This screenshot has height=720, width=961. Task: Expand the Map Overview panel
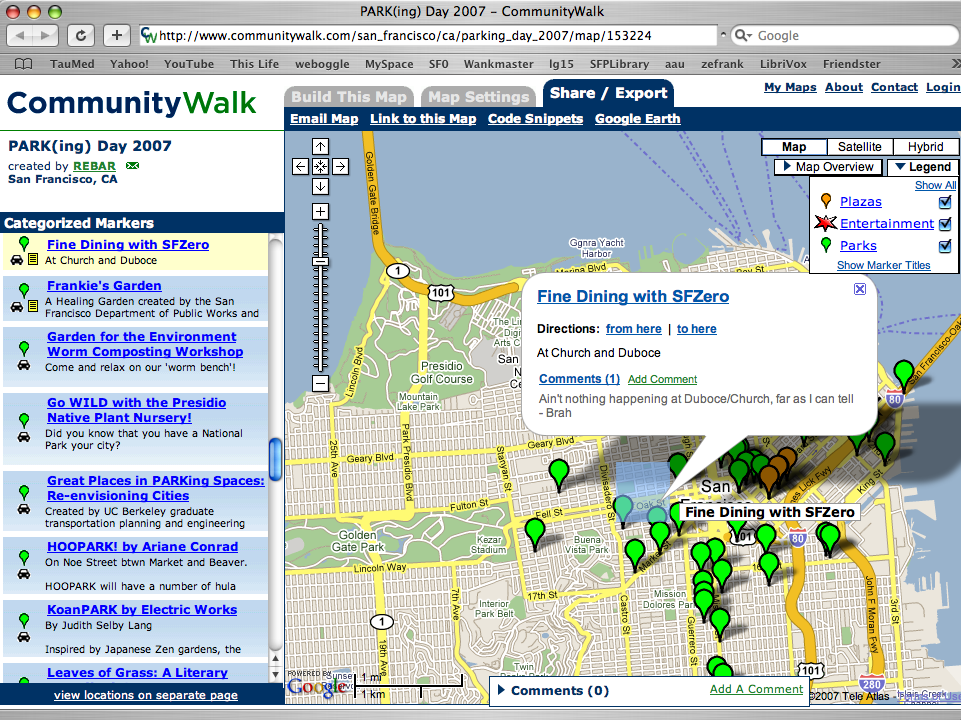coord(828,167)
